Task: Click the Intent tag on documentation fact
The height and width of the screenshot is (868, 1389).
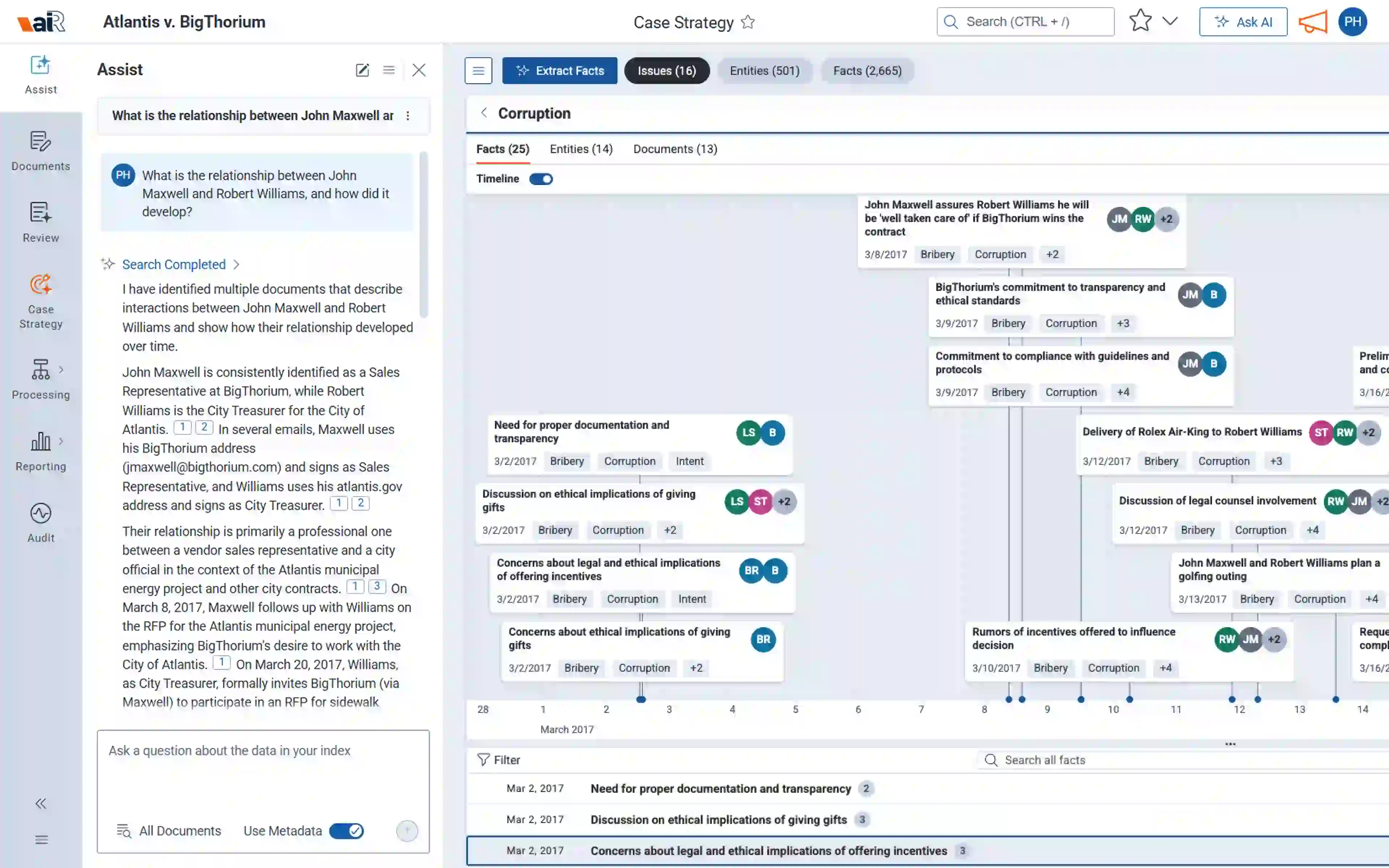Action: click(x=689, y=461)
